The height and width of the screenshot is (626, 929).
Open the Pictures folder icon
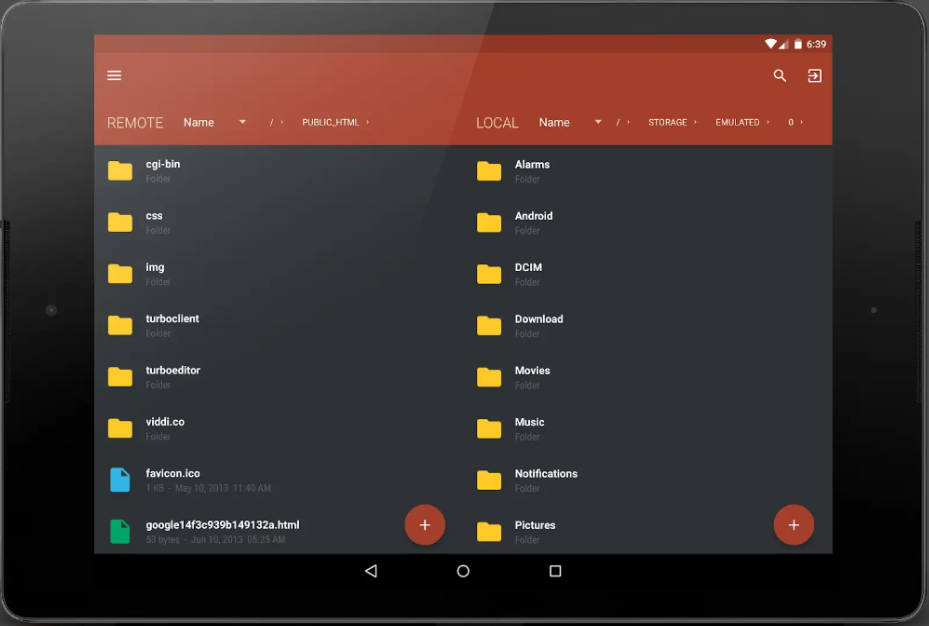click(489, 531)
